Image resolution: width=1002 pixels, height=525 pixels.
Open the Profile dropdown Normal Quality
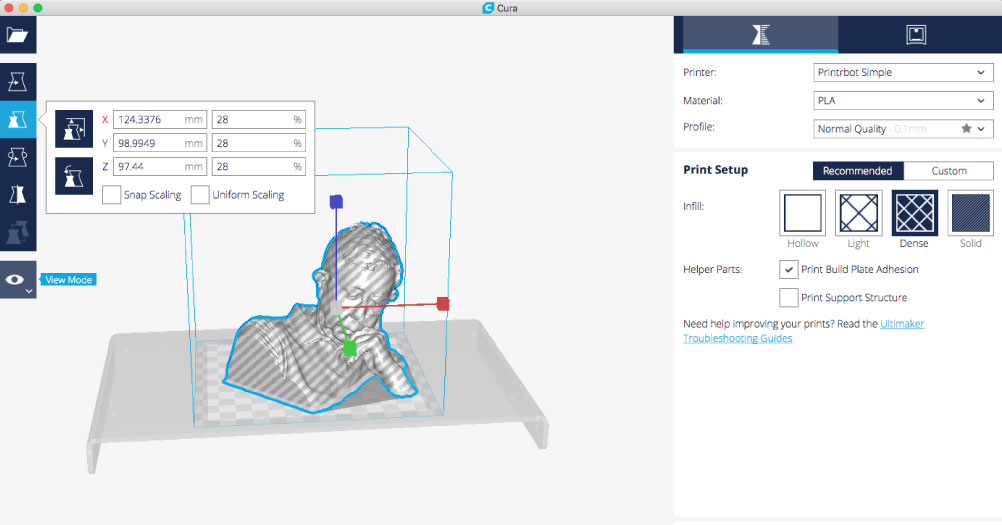click(903, 128)
